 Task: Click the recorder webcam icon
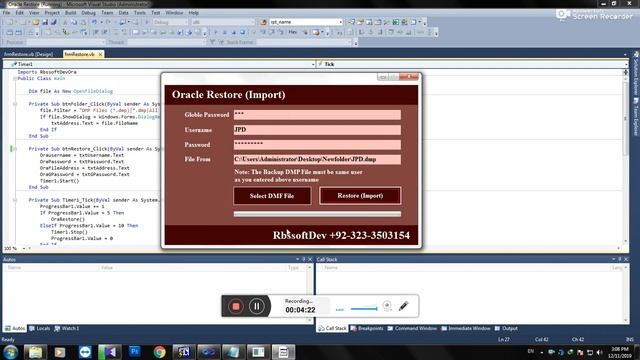click(387, 306)
